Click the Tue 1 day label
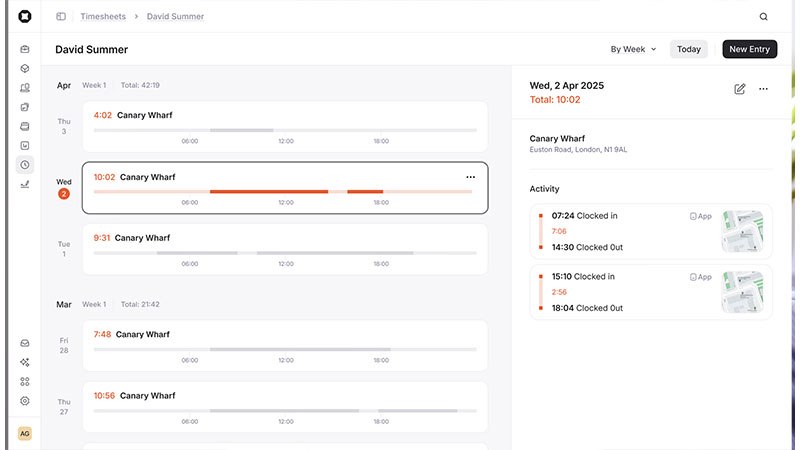The image size is (800, 450). point(64,249)
